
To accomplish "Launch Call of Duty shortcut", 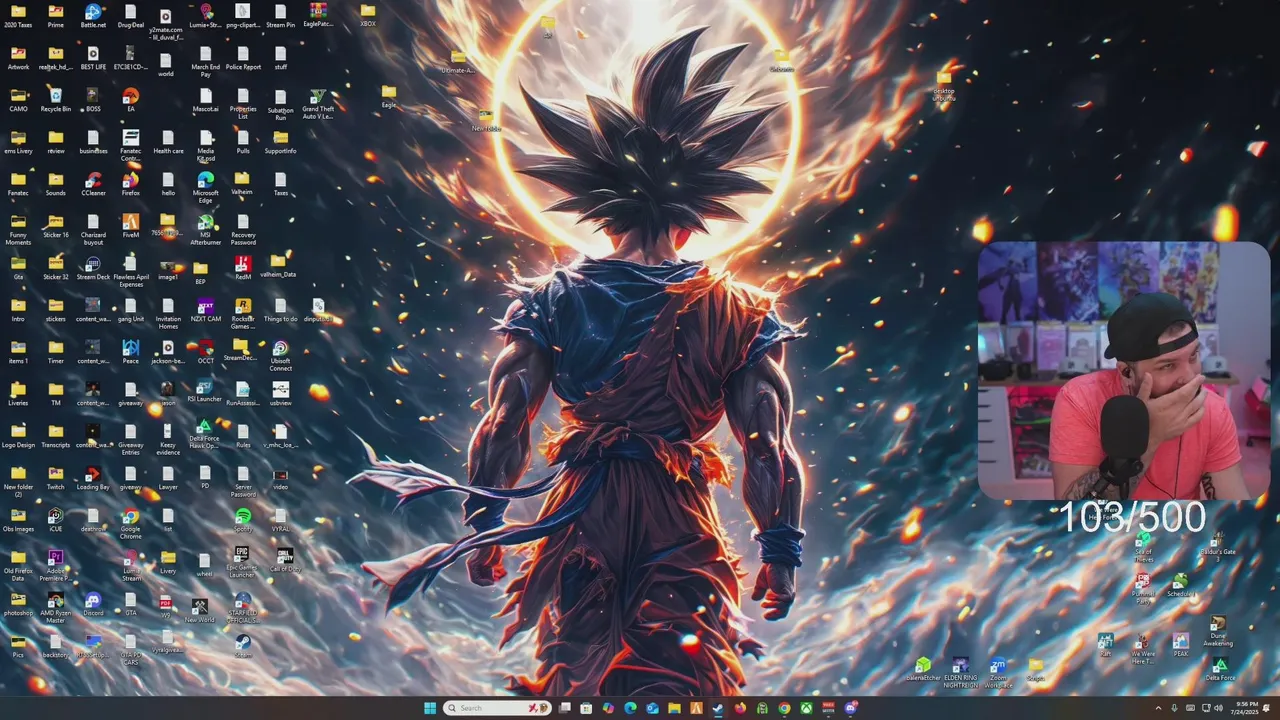I will click(x=285, y=560).
